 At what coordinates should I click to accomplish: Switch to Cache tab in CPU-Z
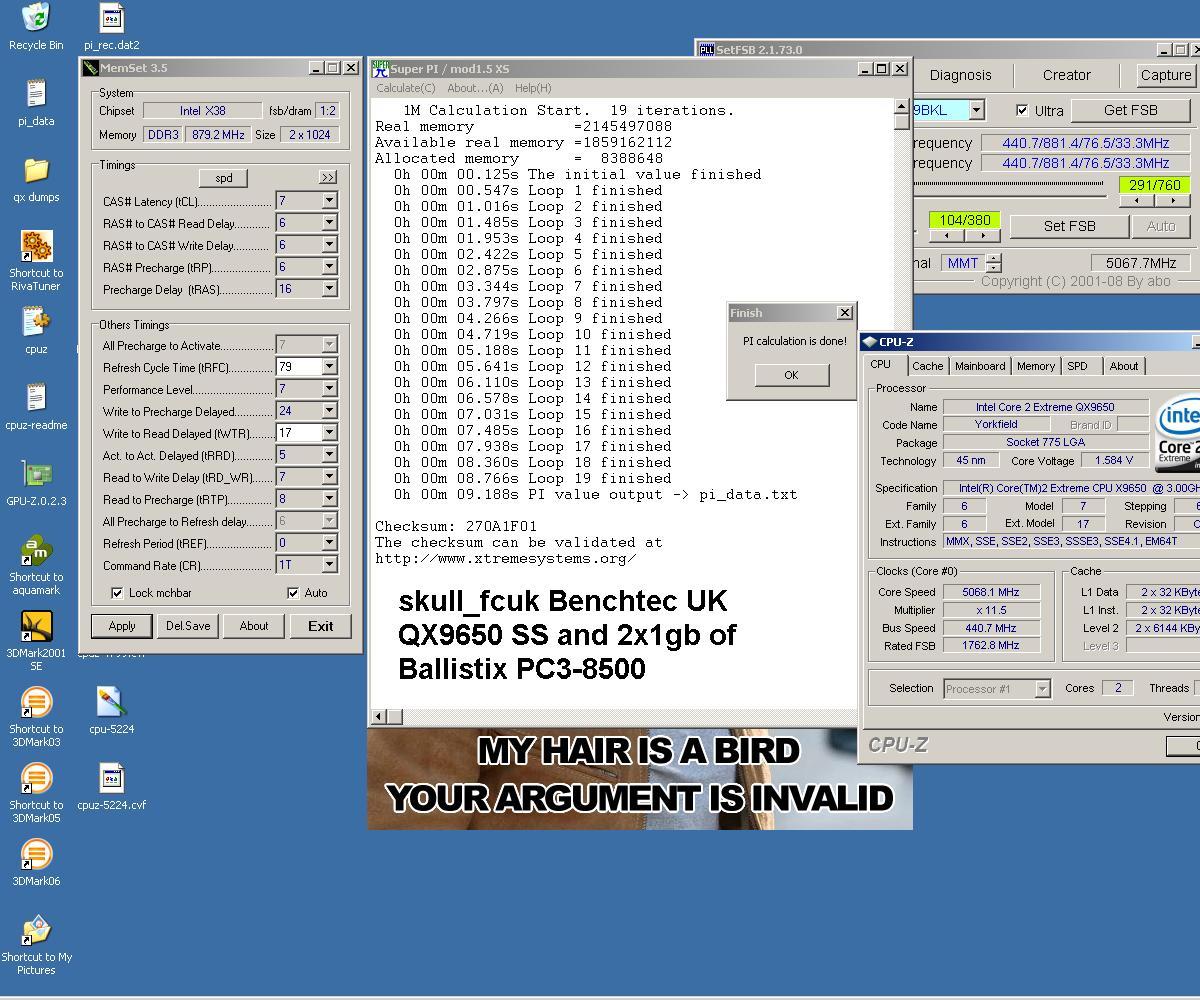click(927, 366)
